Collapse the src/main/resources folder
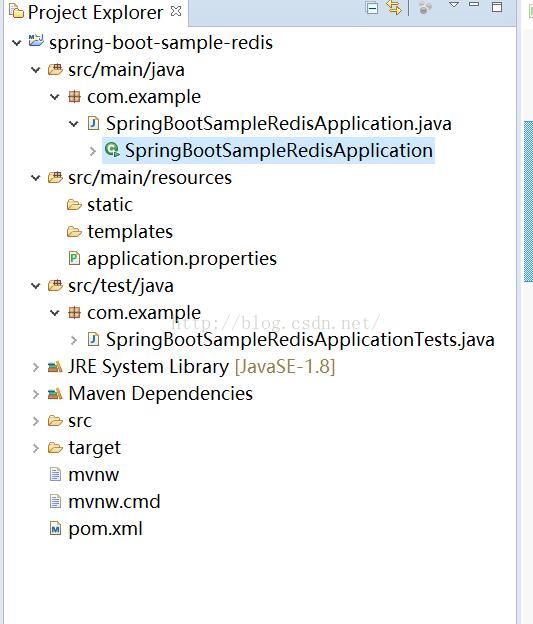This screenshot has width=533, height=624. 35,177
